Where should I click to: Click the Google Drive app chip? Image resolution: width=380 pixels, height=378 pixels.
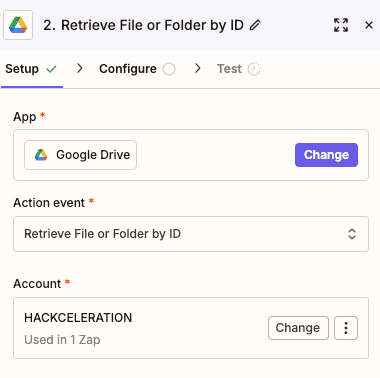coord(80,155)
